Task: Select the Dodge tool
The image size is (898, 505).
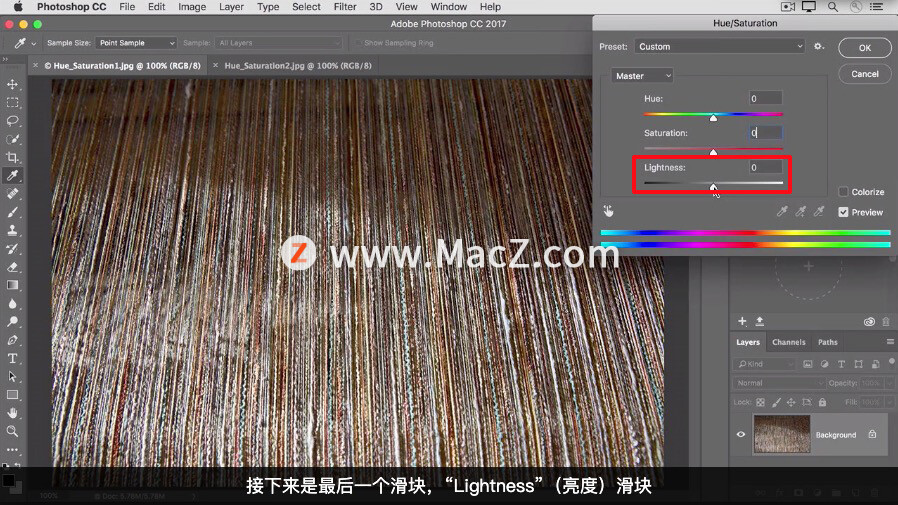Action: click(12, 322)
